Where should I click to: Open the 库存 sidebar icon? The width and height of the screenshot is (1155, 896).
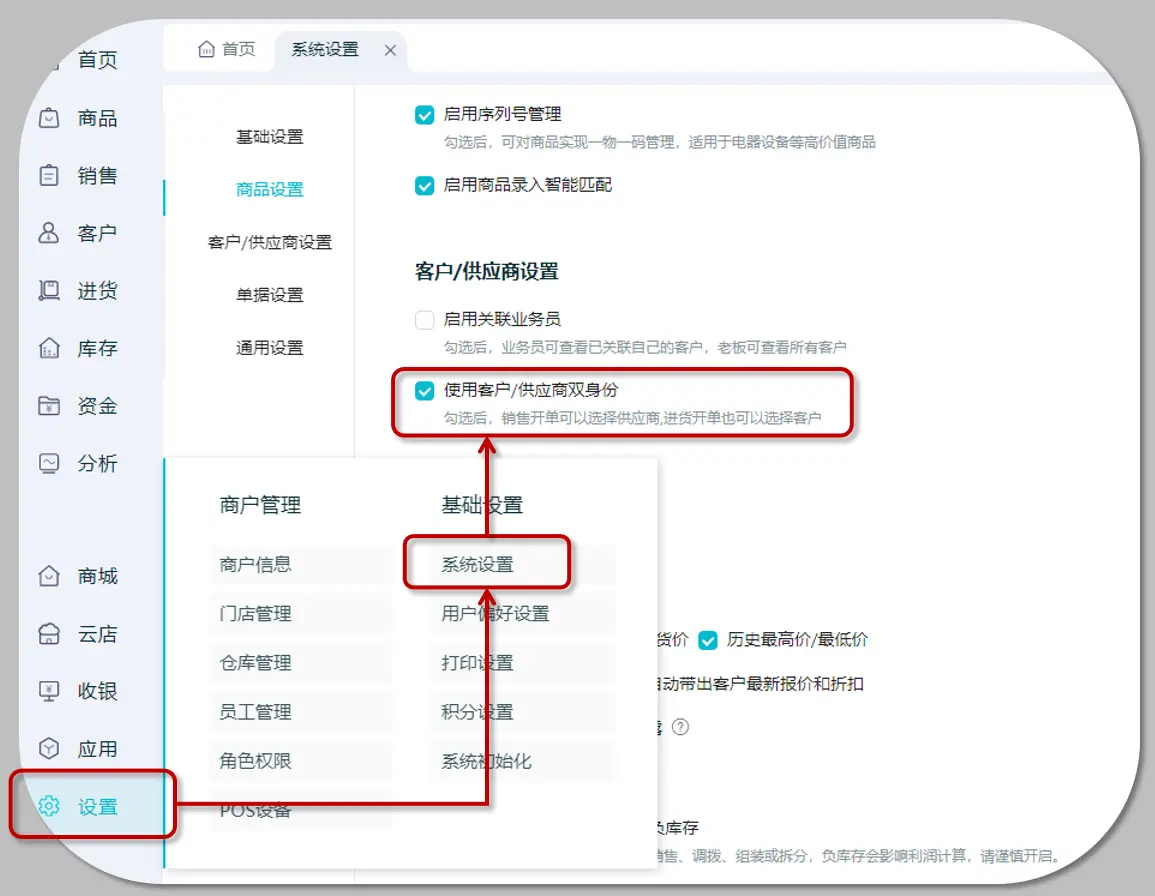coord(49,348)
